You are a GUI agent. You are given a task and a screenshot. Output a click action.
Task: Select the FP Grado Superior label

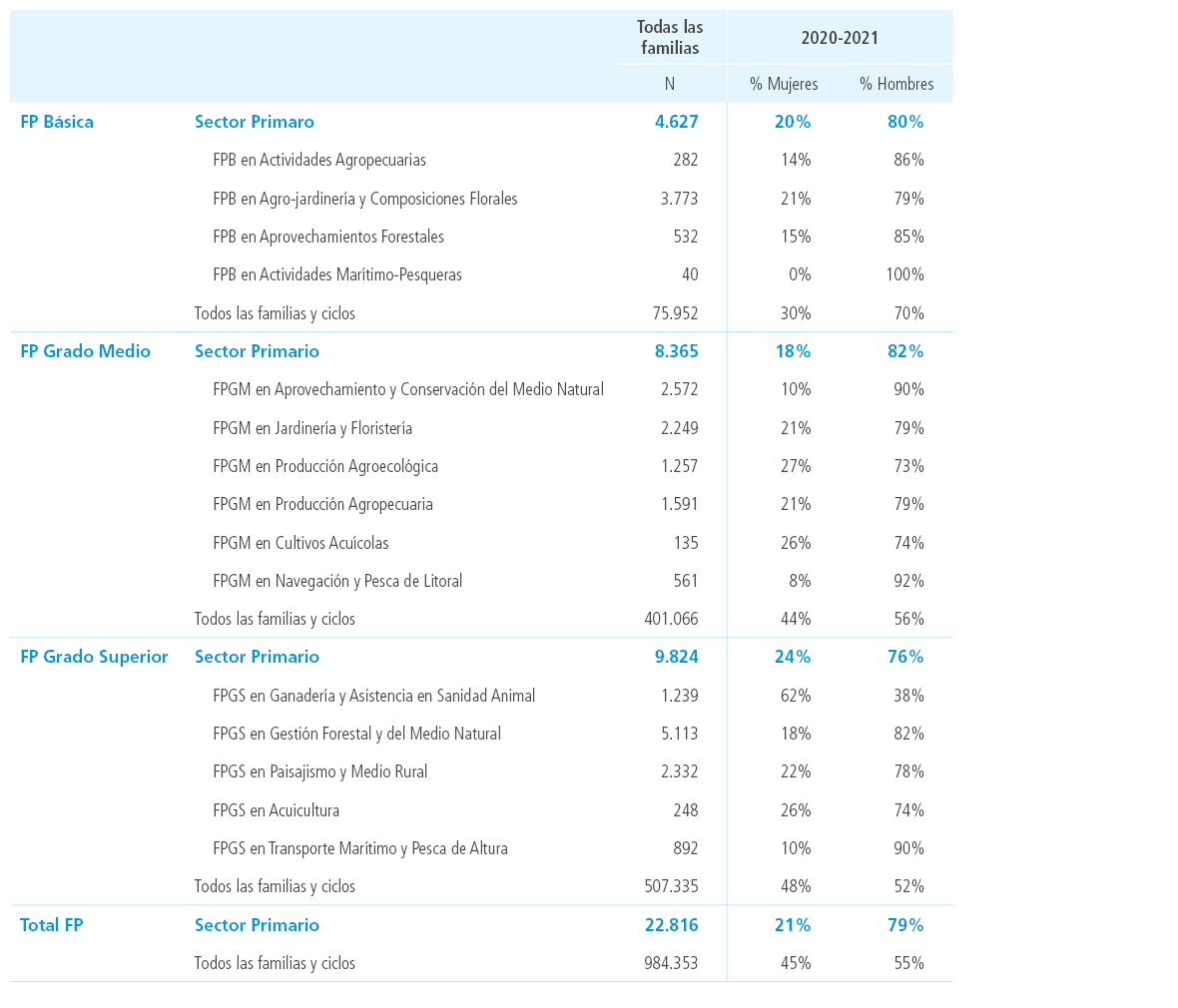click(x=94, y=658)
